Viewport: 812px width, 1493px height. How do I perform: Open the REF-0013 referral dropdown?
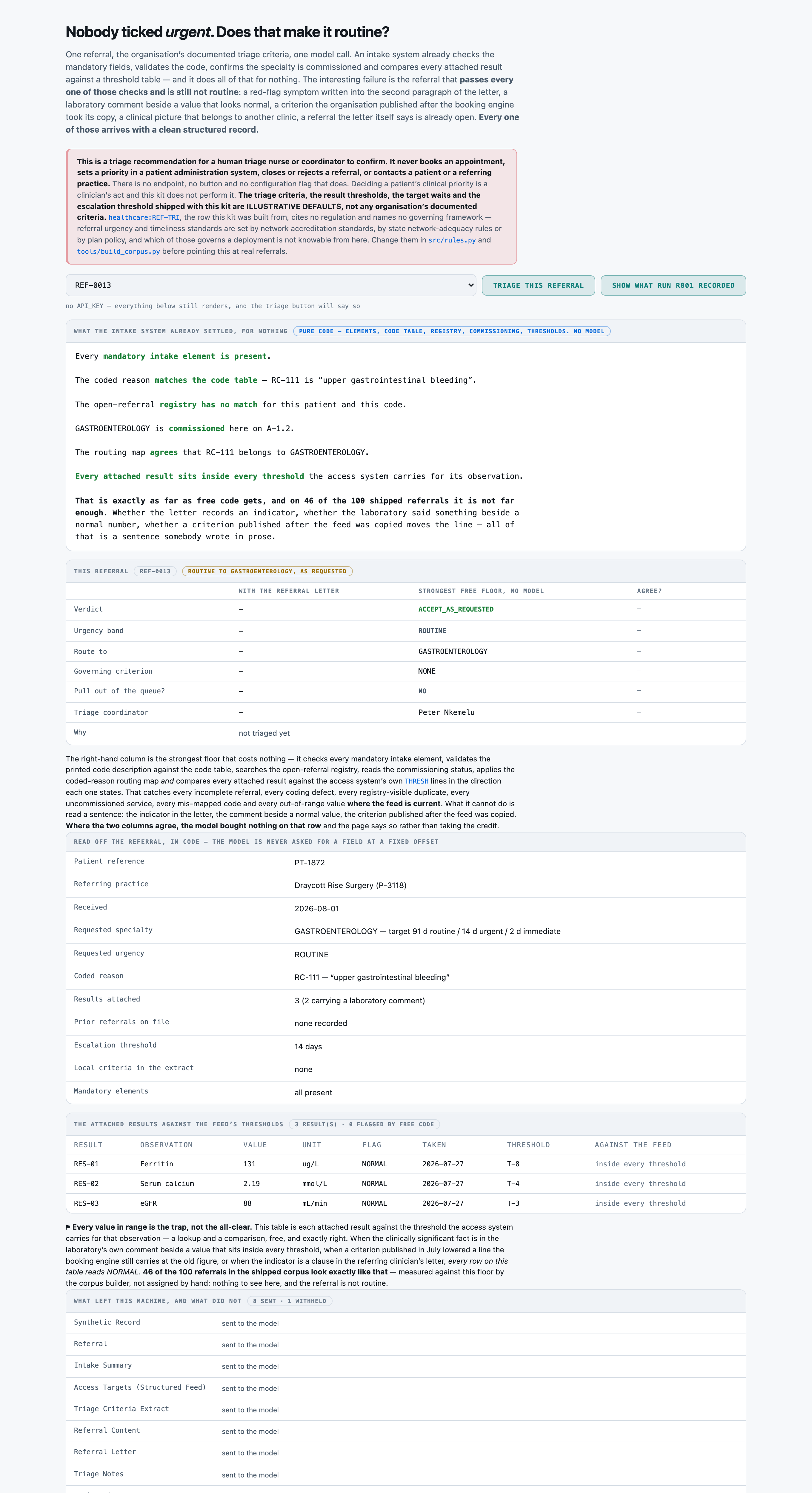[x=271, y=285]
